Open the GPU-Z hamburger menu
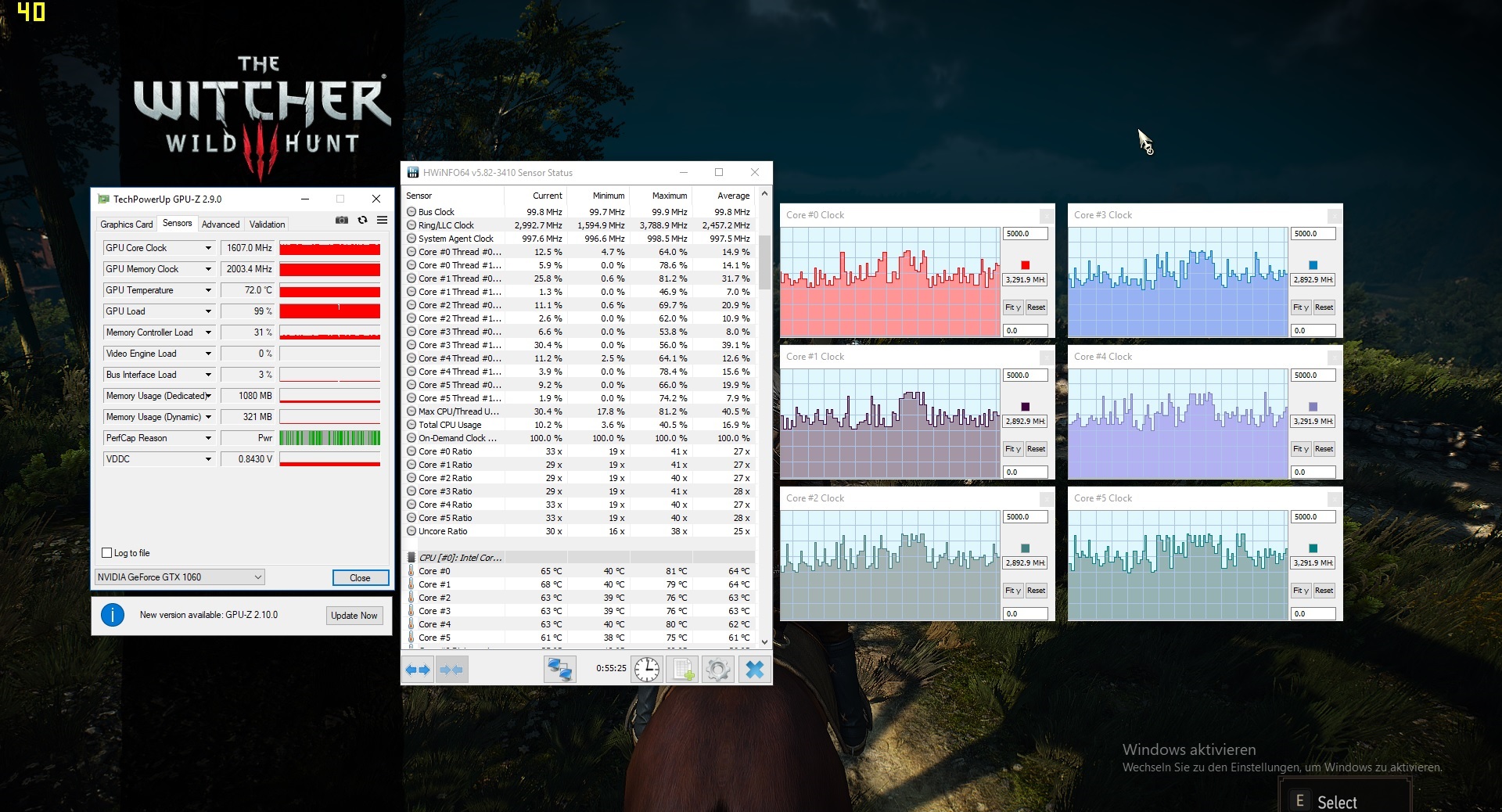The image size is (1502, 812). tap(382, 221)
